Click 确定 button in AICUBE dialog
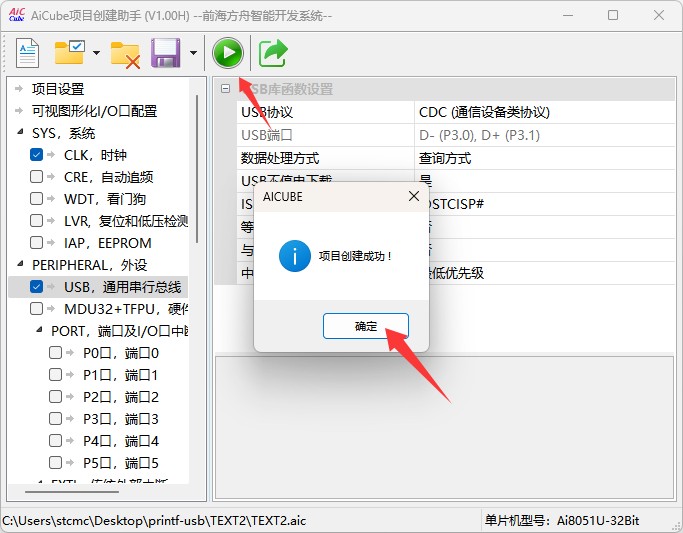This screenshot has height=533, width=683. pos(365,326)
